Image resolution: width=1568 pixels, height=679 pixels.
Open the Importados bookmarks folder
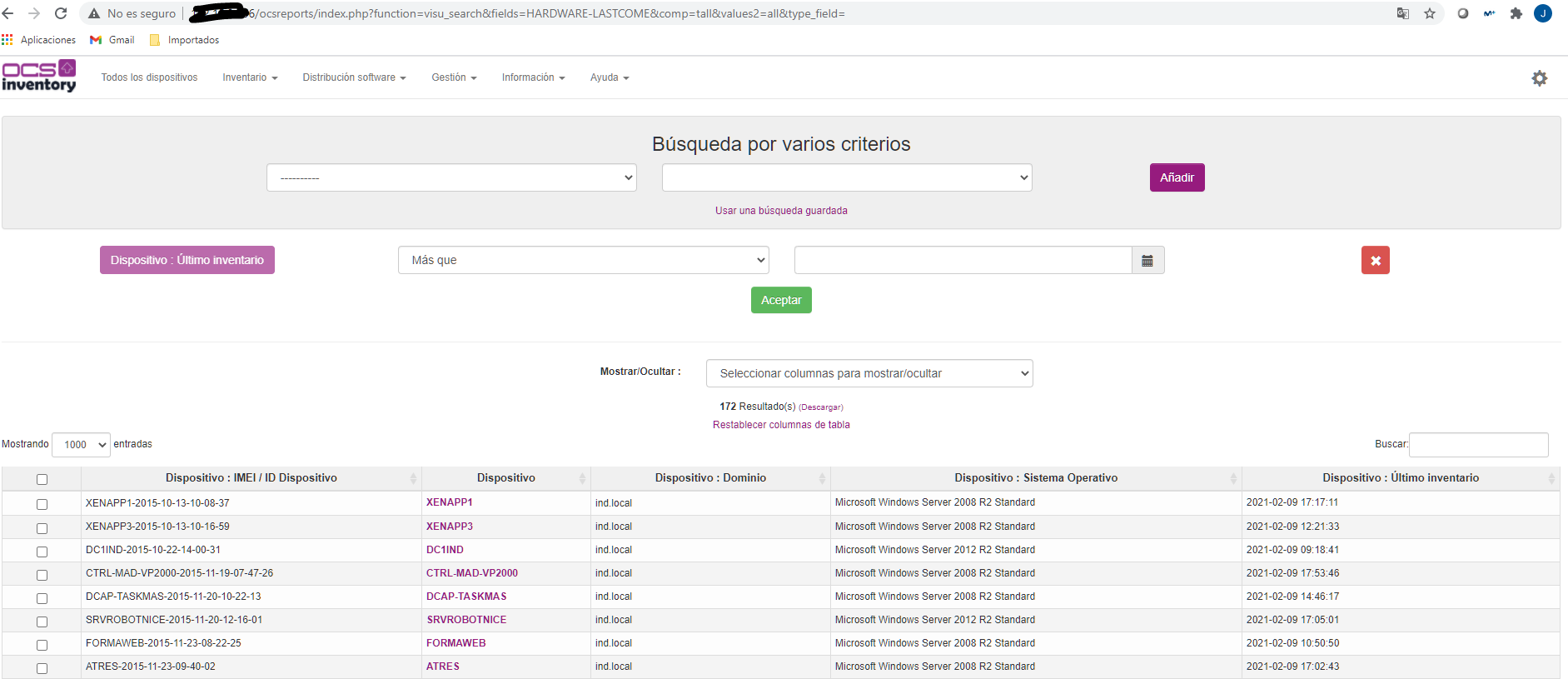point(184,40)
